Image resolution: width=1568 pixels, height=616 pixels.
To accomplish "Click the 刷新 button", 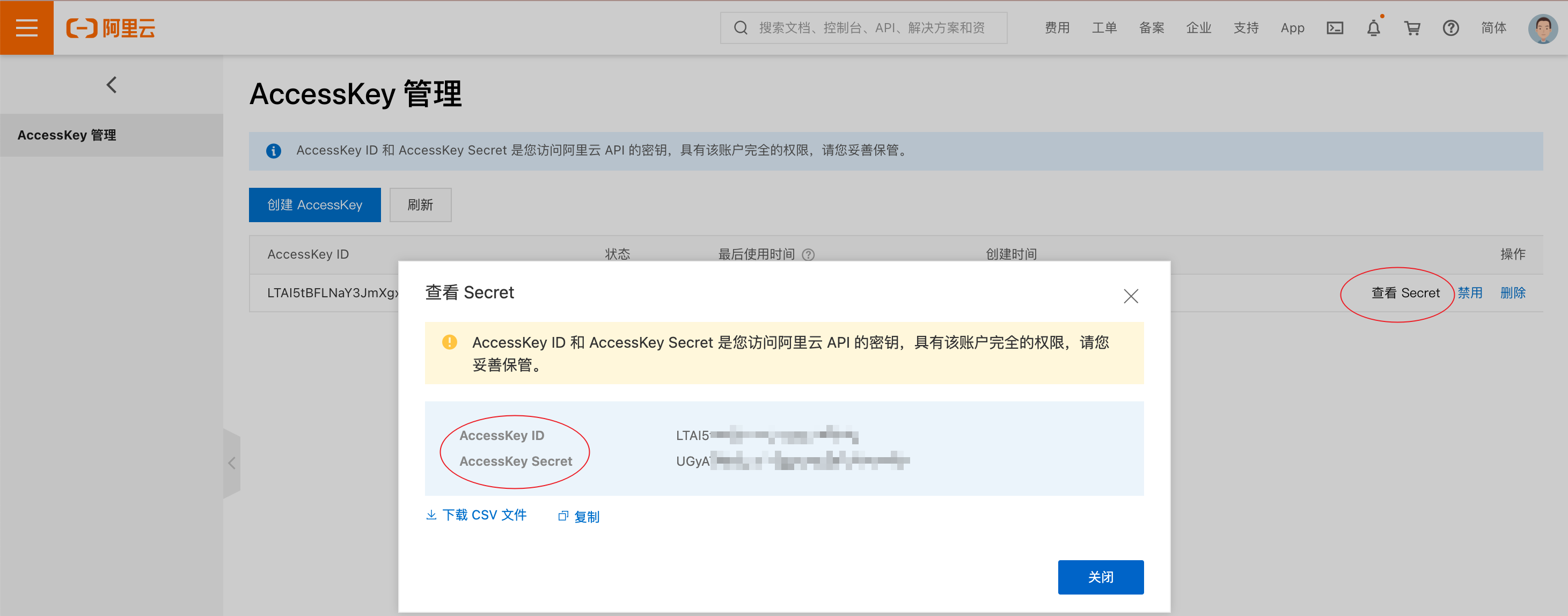I will coord(420,204).
